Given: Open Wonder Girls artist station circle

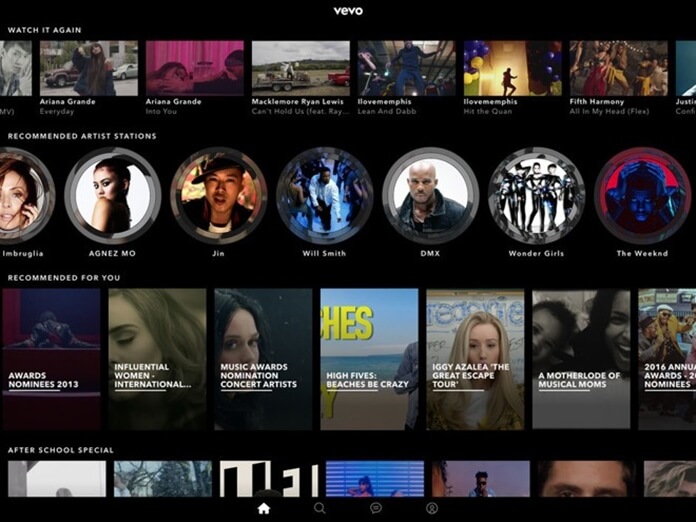Looking at the screenshot, I should (537, 196).
